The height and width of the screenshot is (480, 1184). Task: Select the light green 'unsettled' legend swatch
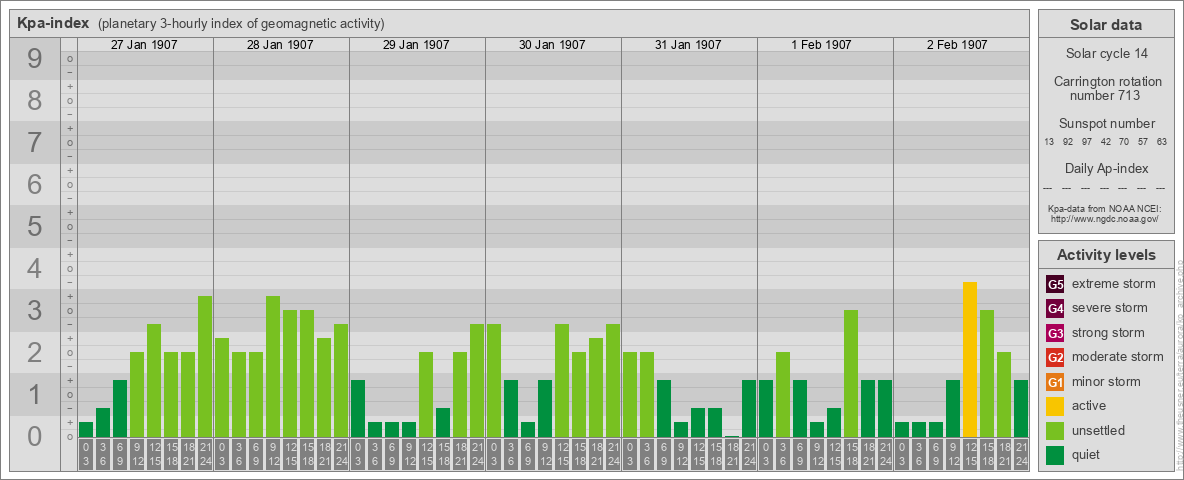click(1055, 430)
